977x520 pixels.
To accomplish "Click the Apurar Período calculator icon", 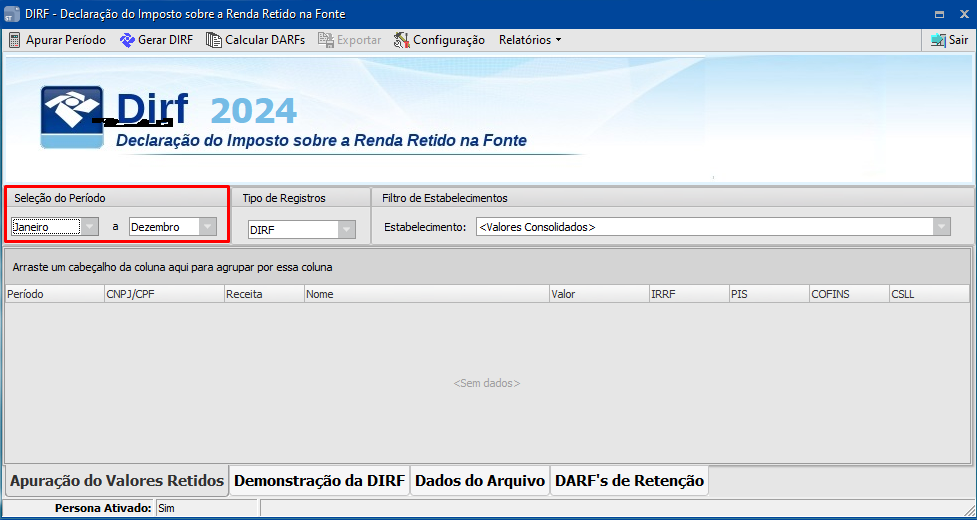I will [15, 40].
